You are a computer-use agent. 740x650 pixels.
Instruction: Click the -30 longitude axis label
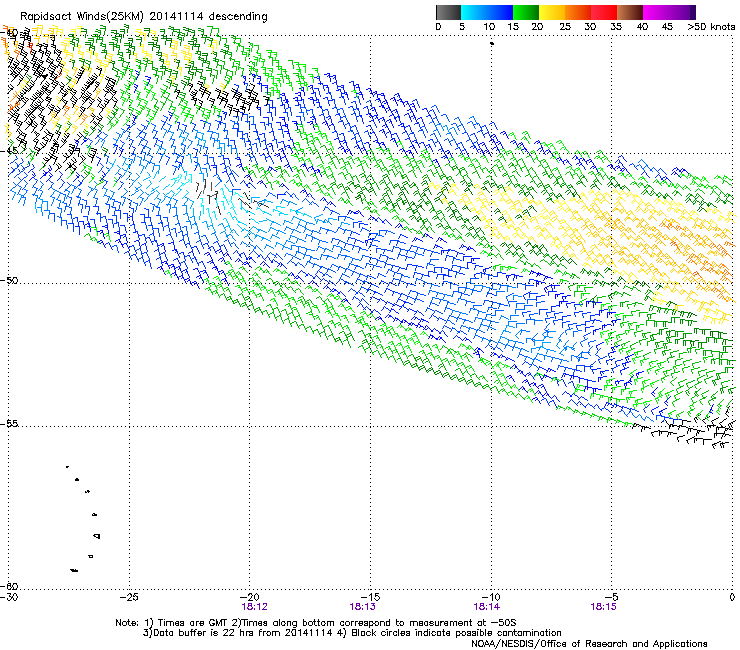[9, 597]
